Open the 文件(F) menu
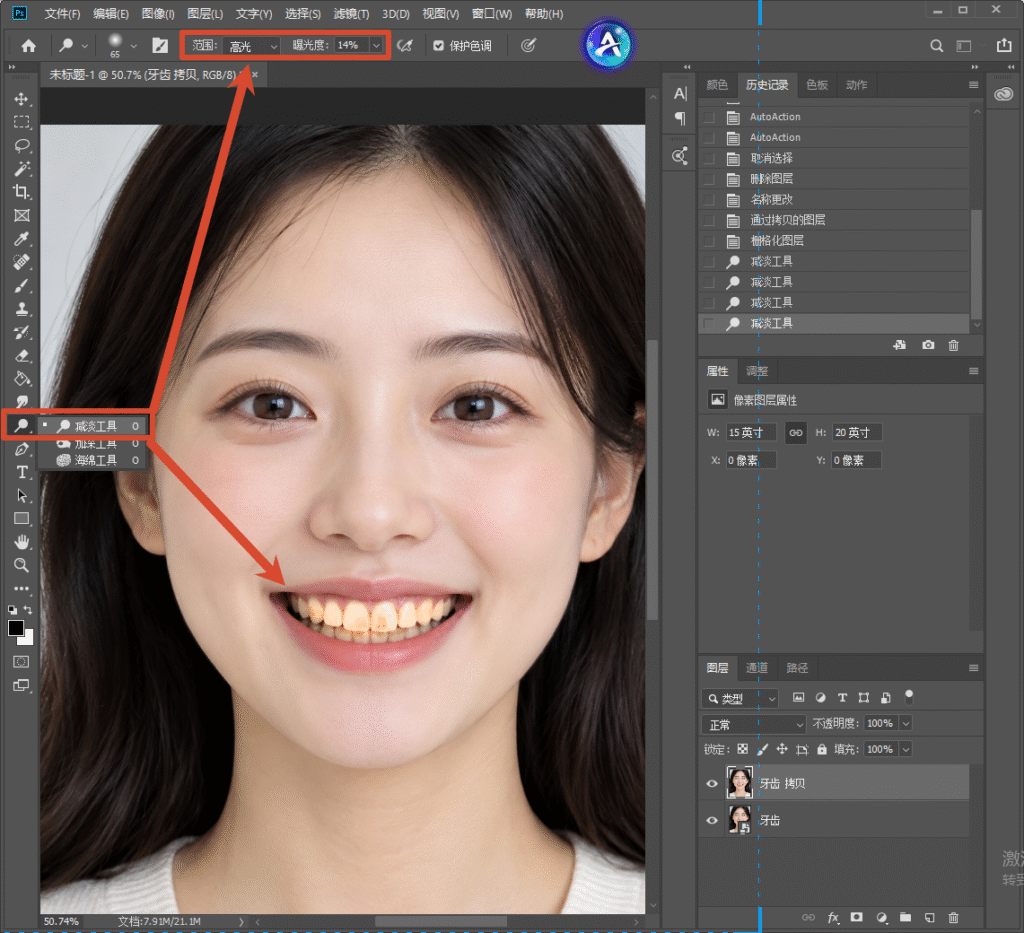Viewport: 1024px width, 933px height. point(62,14)
